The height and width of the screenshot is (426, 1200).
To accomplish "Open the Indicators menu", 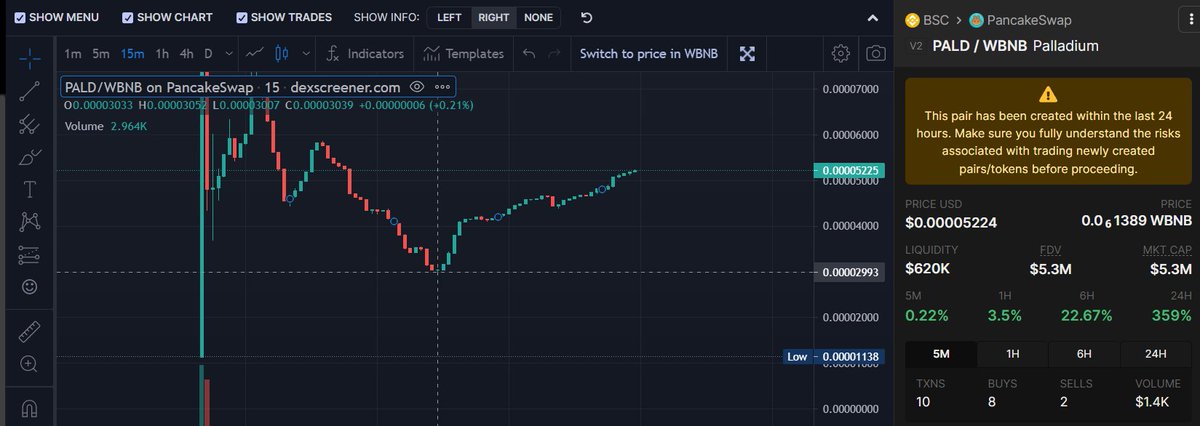I will (x=365, y=53).
